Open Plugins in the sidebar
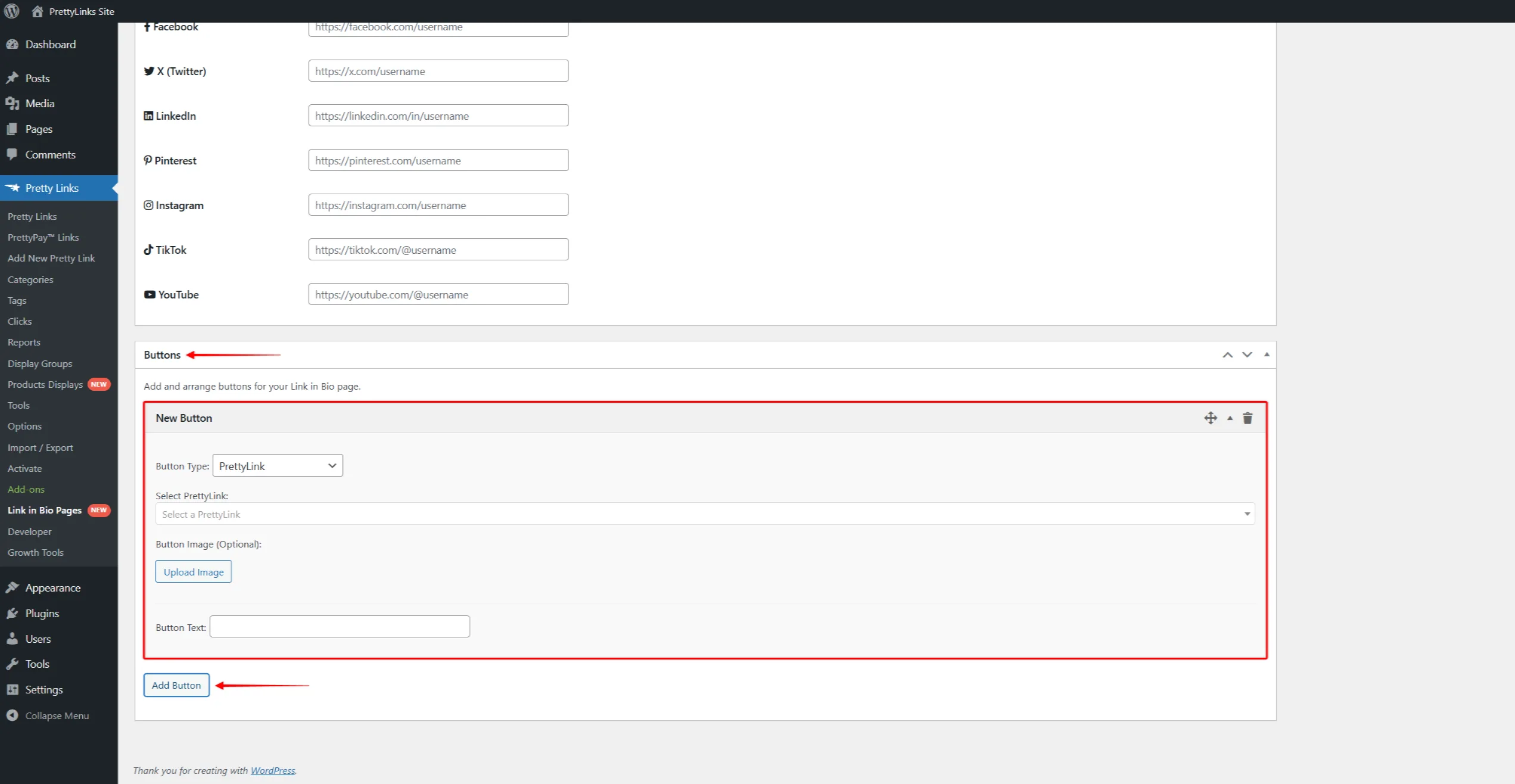This screenshot has width=1515, height=784. click(42, 614)
